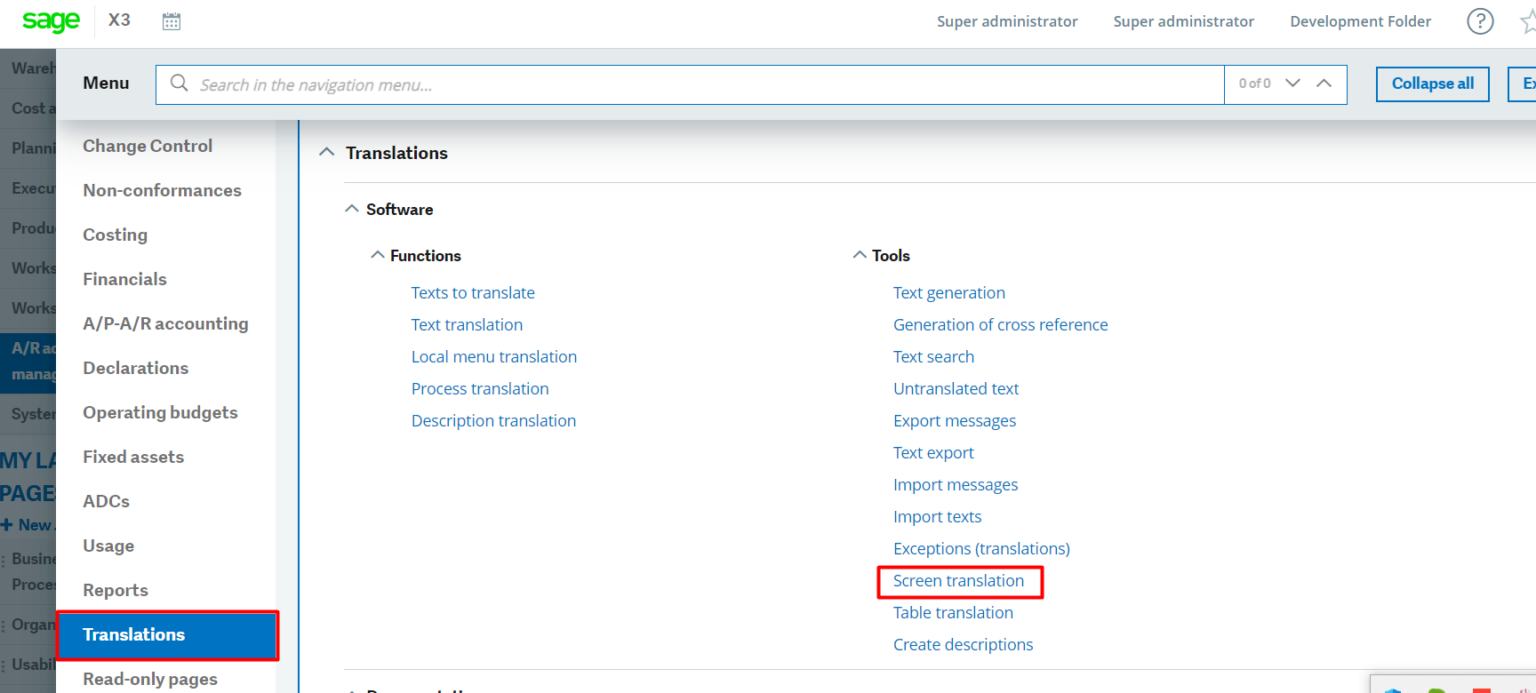
Task: Click the next search result down arrow
Action: 1292,84
